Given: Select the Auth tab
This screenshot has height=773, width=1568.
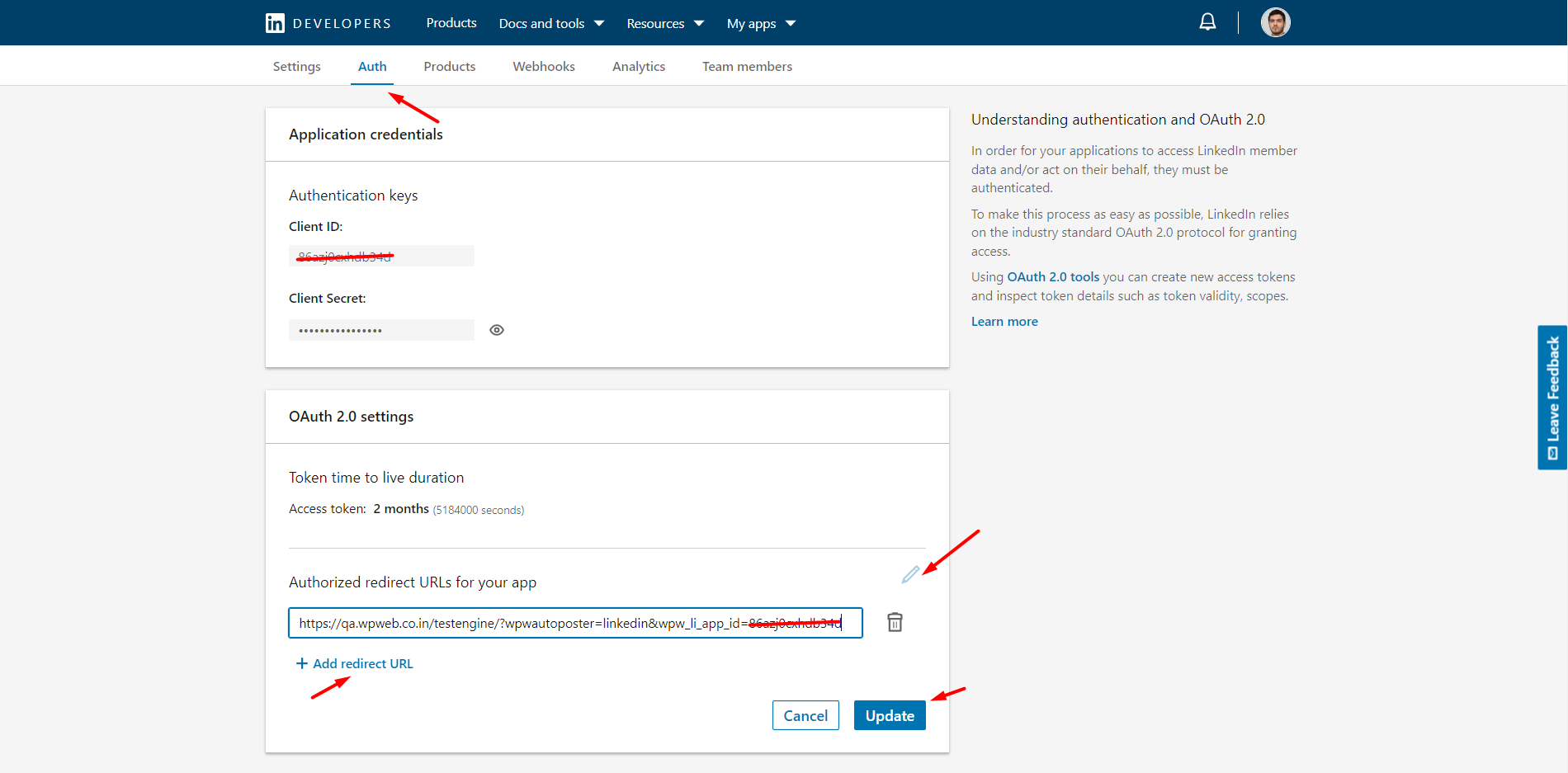Looking at the screenshot, I should pyautogui.click(x=372, y=66).
